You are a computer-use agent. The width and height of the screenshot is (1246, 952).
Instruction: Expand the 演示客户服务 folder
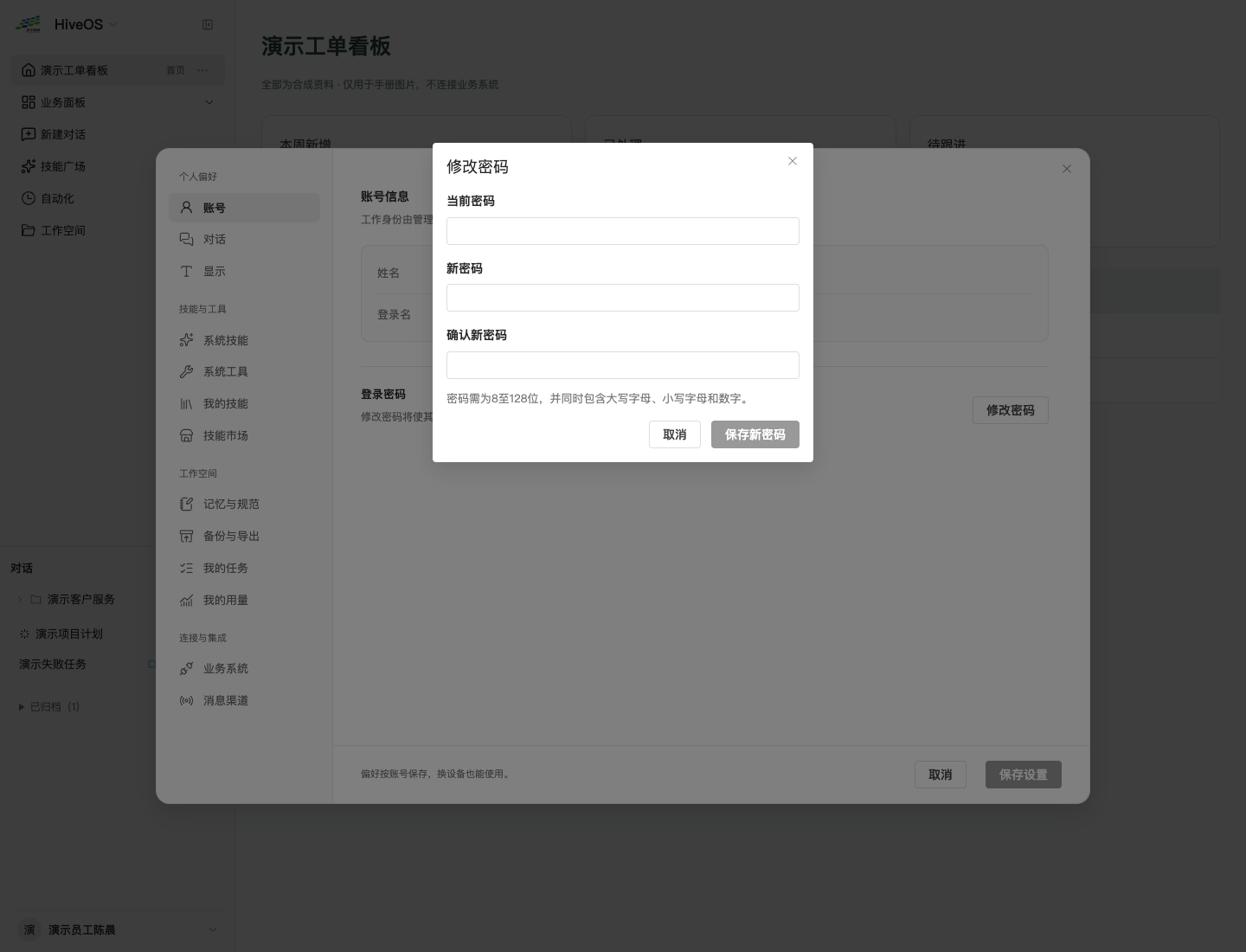[x=20, y=599]
